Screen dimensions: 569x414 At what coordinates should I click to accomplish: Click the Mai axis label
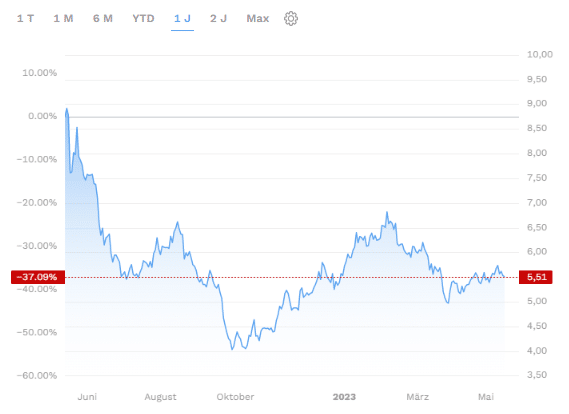coord(486,397)
